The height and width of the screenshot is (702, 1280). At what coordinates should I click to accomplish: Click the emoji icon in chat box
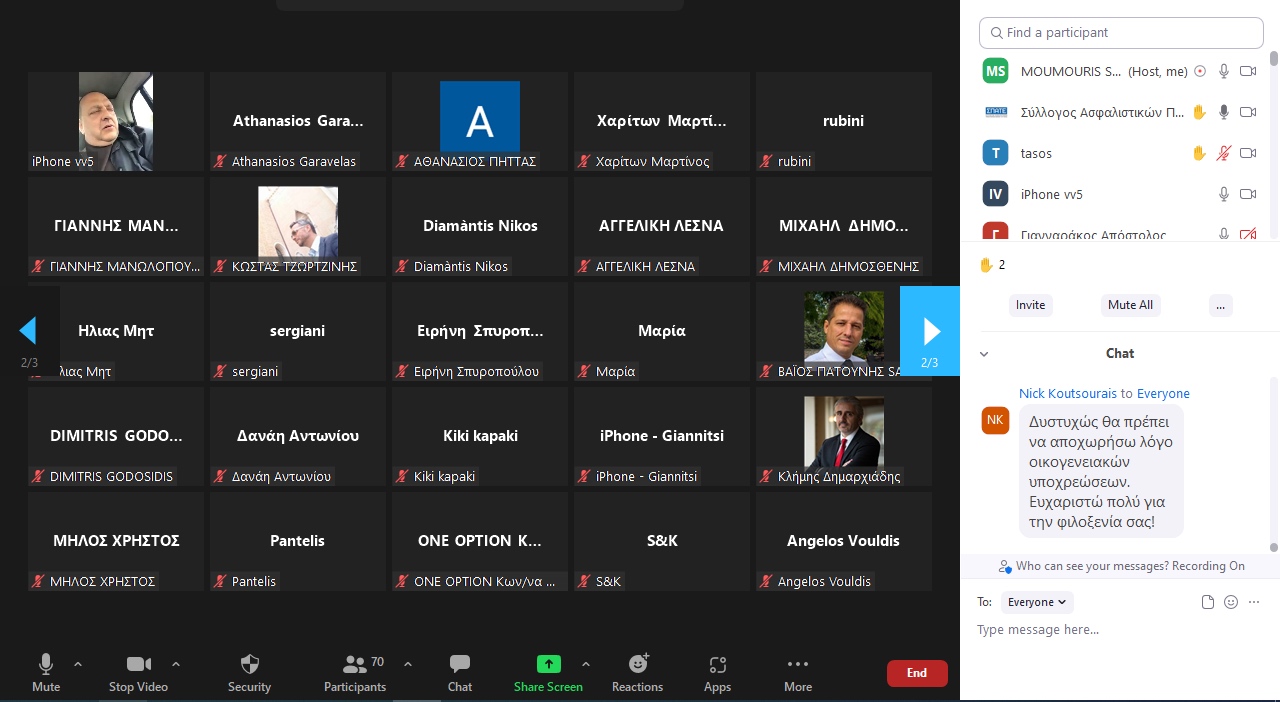point(1231,602)
